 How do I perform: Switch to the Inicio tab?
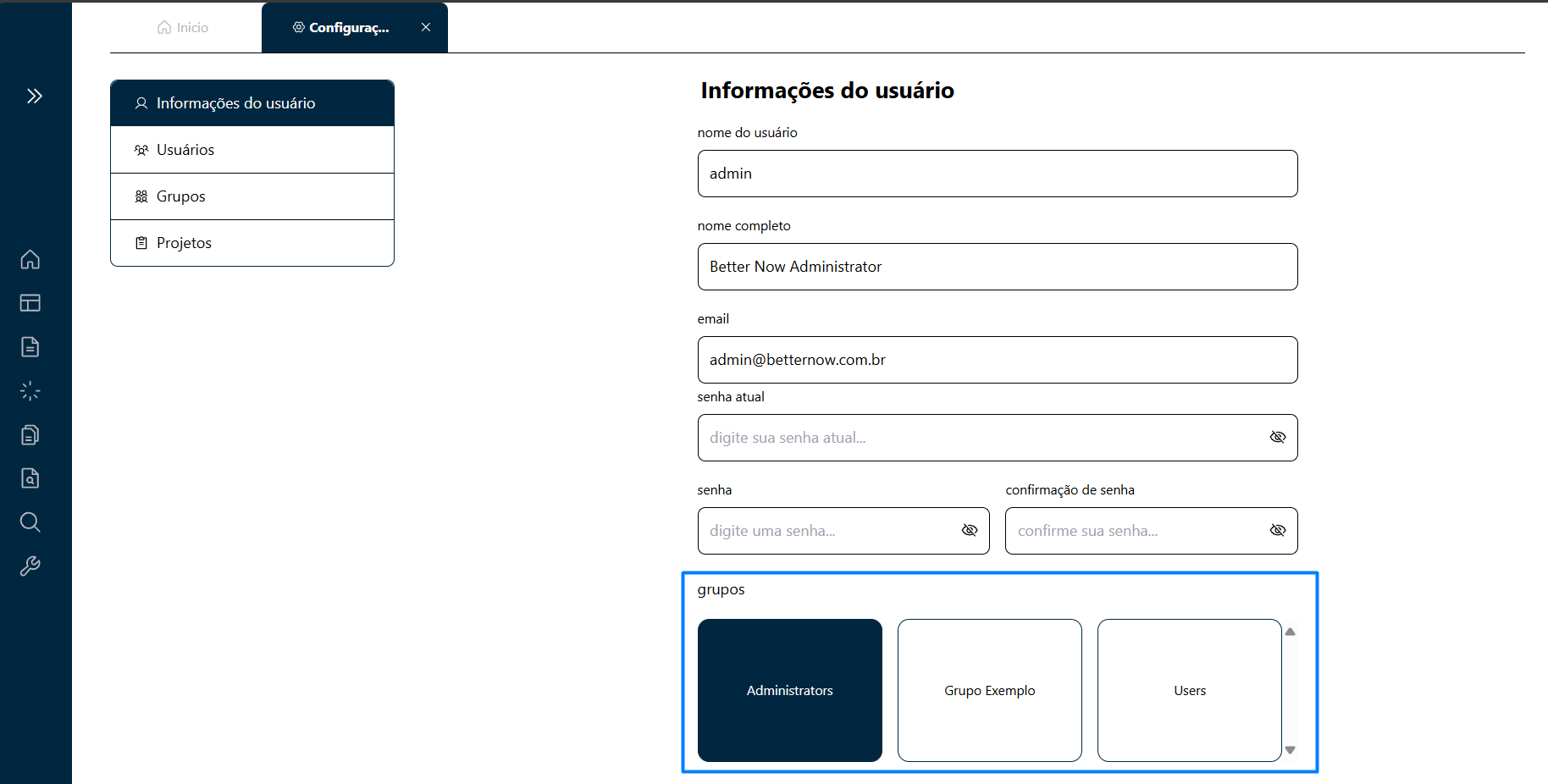pos(184,28)
